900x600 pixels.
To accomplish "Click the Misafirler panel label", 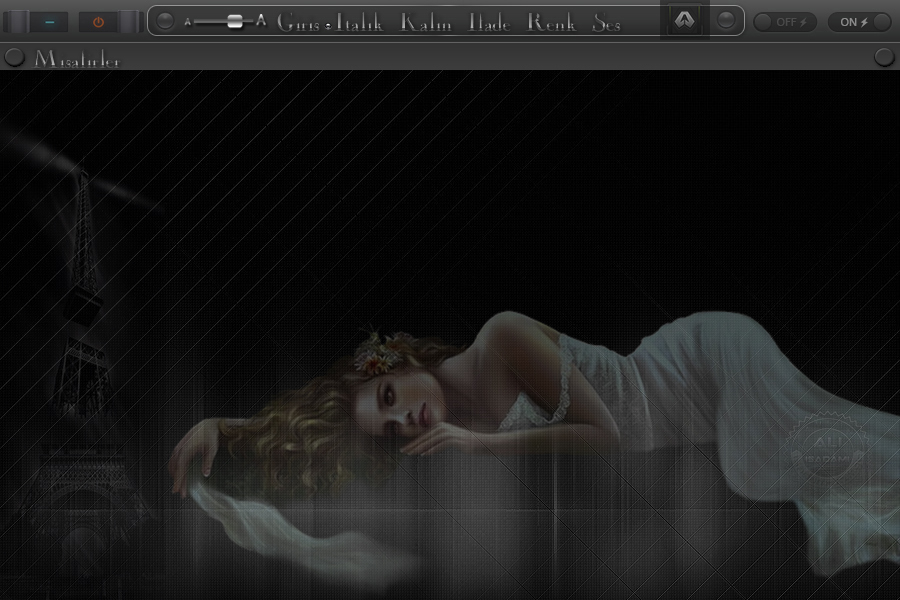I will (77, 60).
